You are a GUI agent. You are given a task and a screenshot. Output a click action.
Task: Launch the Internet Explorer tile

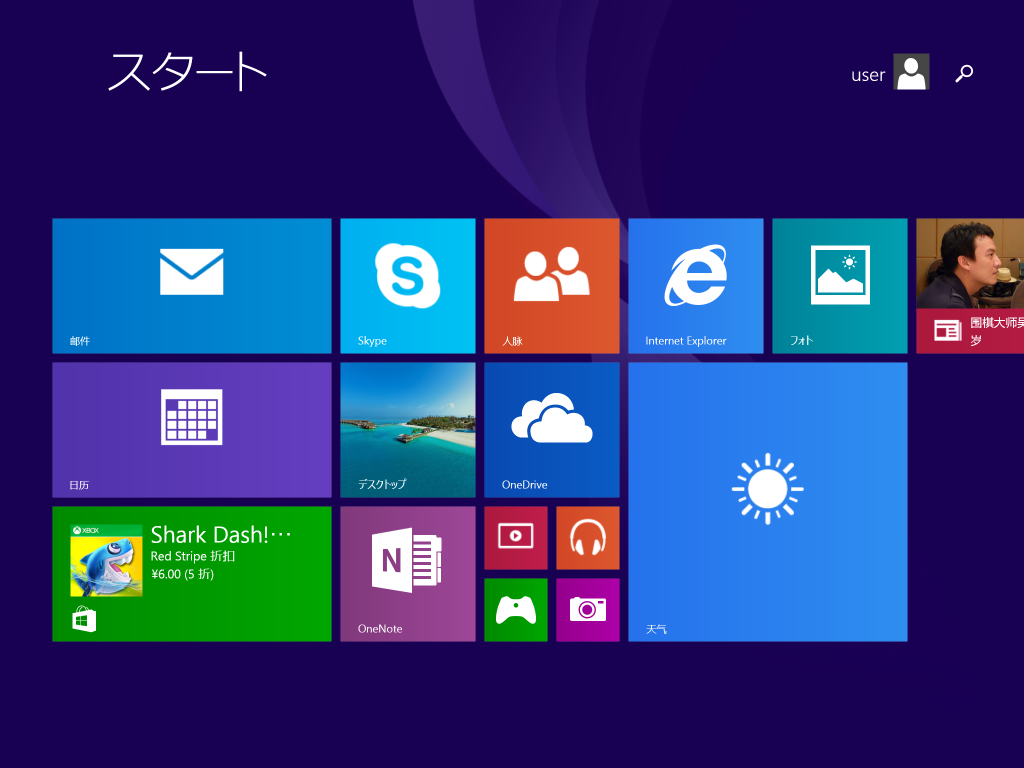tap(696, 285)
